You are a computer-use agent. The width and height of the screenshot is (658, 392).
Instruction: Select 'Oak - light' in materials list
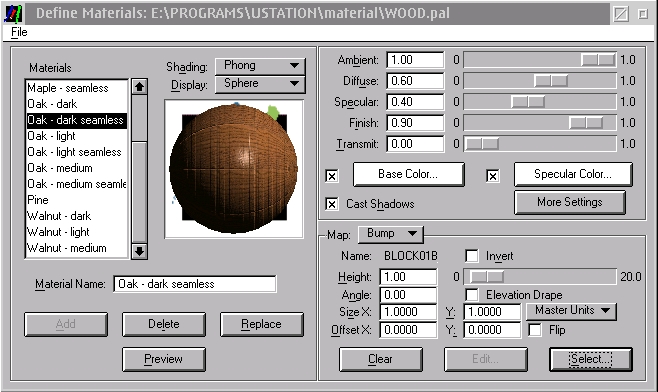pos(77,136)
